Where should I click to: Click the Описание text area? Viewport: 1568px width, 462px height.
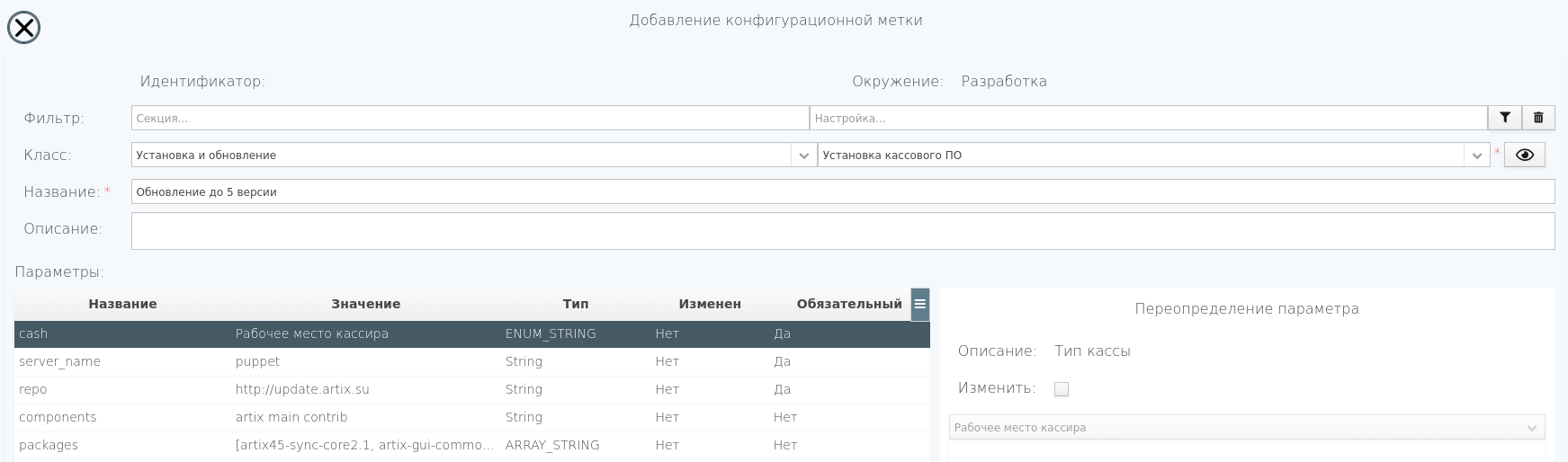pos(842,230)
